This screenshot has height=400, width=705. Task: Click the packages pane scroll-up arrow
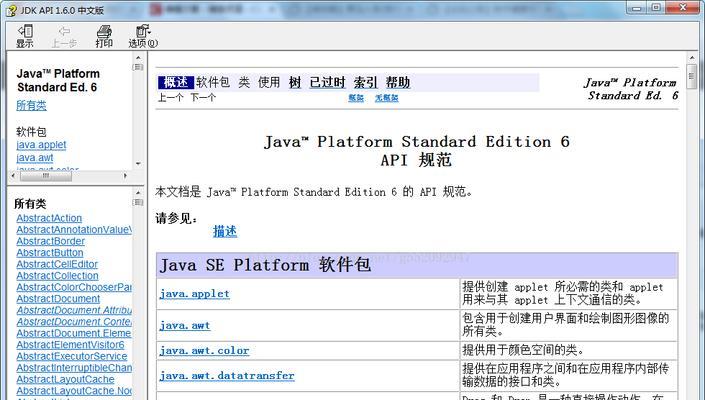coord(138,58)
